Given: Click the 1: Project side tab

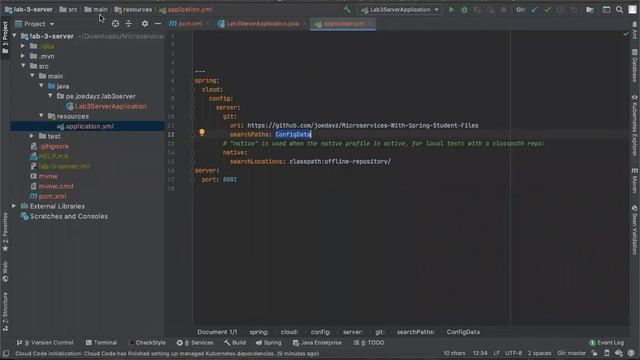Looking at the screenshot, I should (5, 38).
